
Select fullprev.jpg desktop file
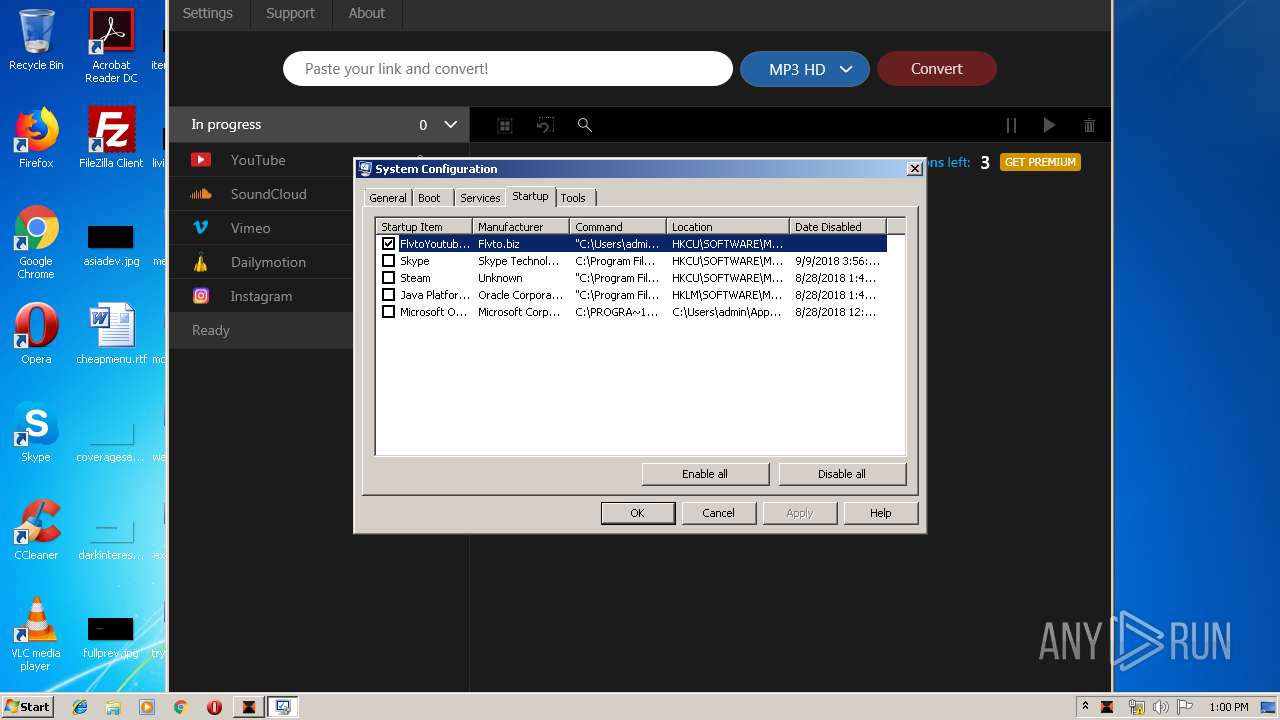click(x=111, y=637)
